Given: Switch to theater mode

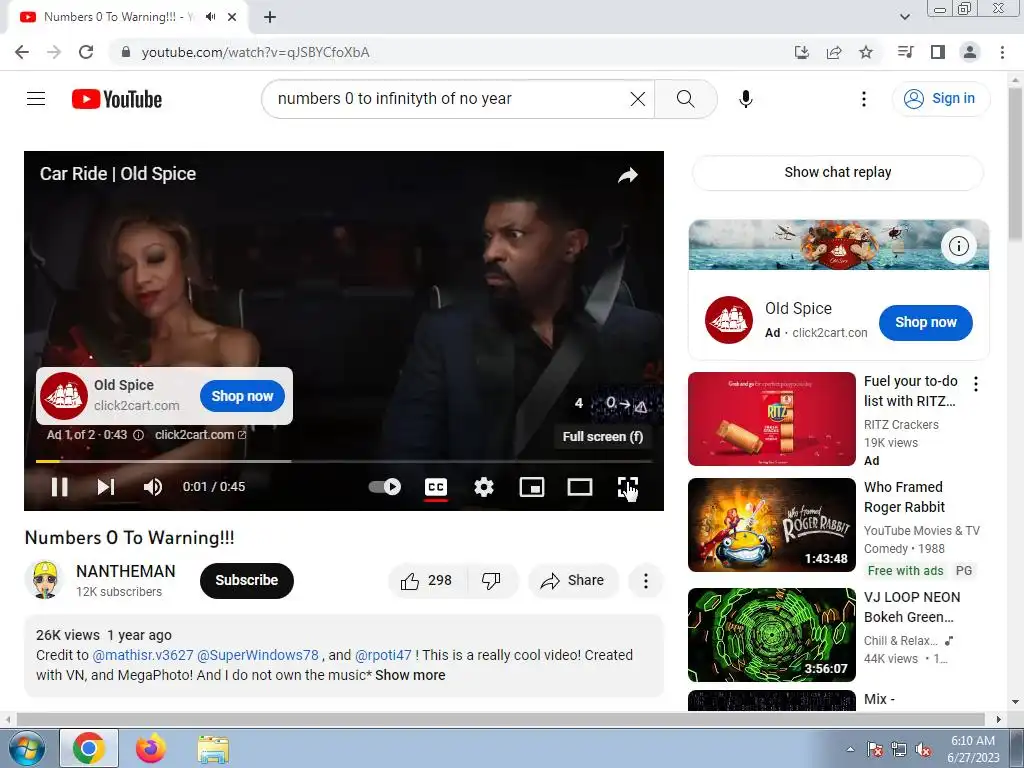Looking at the screenshot, I should 580,487.
